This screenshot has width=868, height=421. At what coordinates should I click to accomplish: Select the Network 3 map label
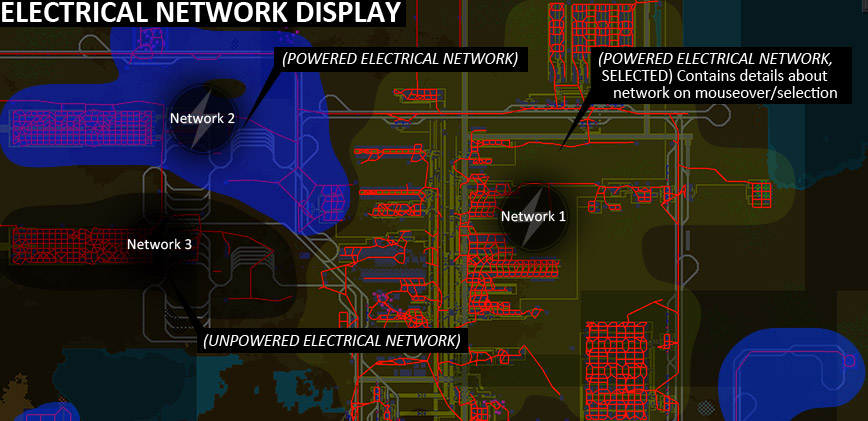(x=159, y=243)
